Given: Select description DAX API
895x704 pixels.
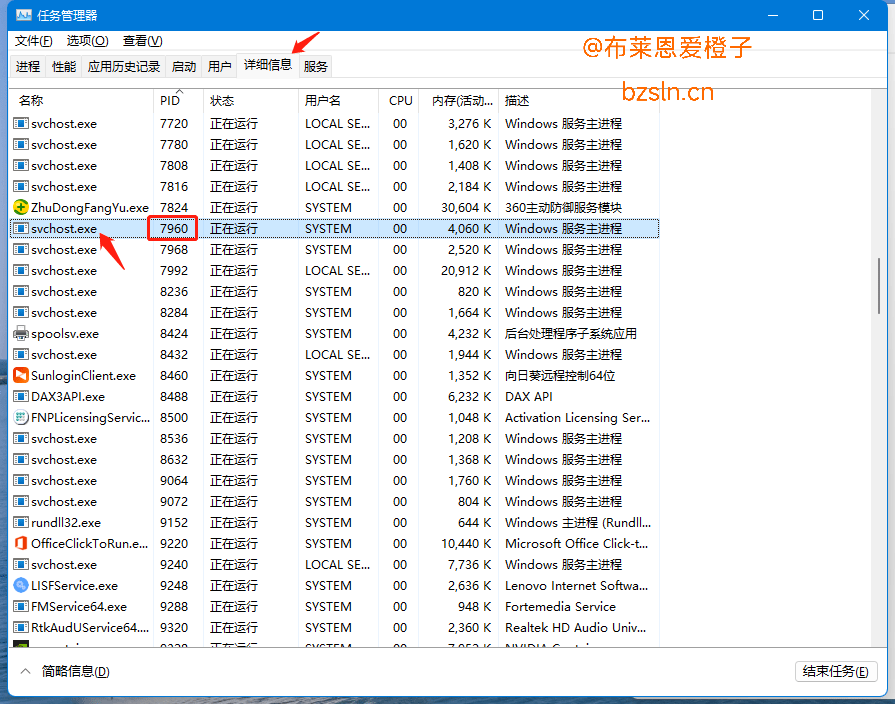Looking at the screenshot, I should 529,396.
